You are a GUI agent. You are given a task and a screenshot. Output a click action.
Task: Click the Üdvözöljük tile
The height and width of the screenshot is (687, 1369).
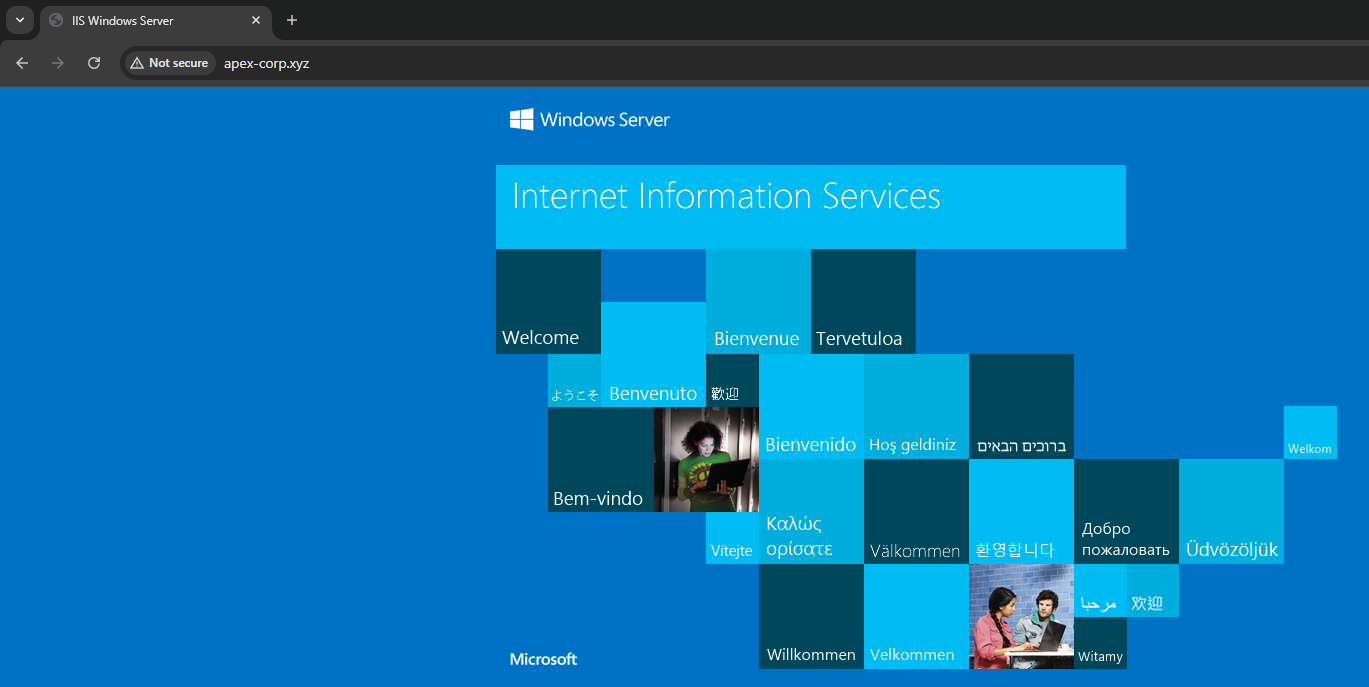click(1231, 511)
